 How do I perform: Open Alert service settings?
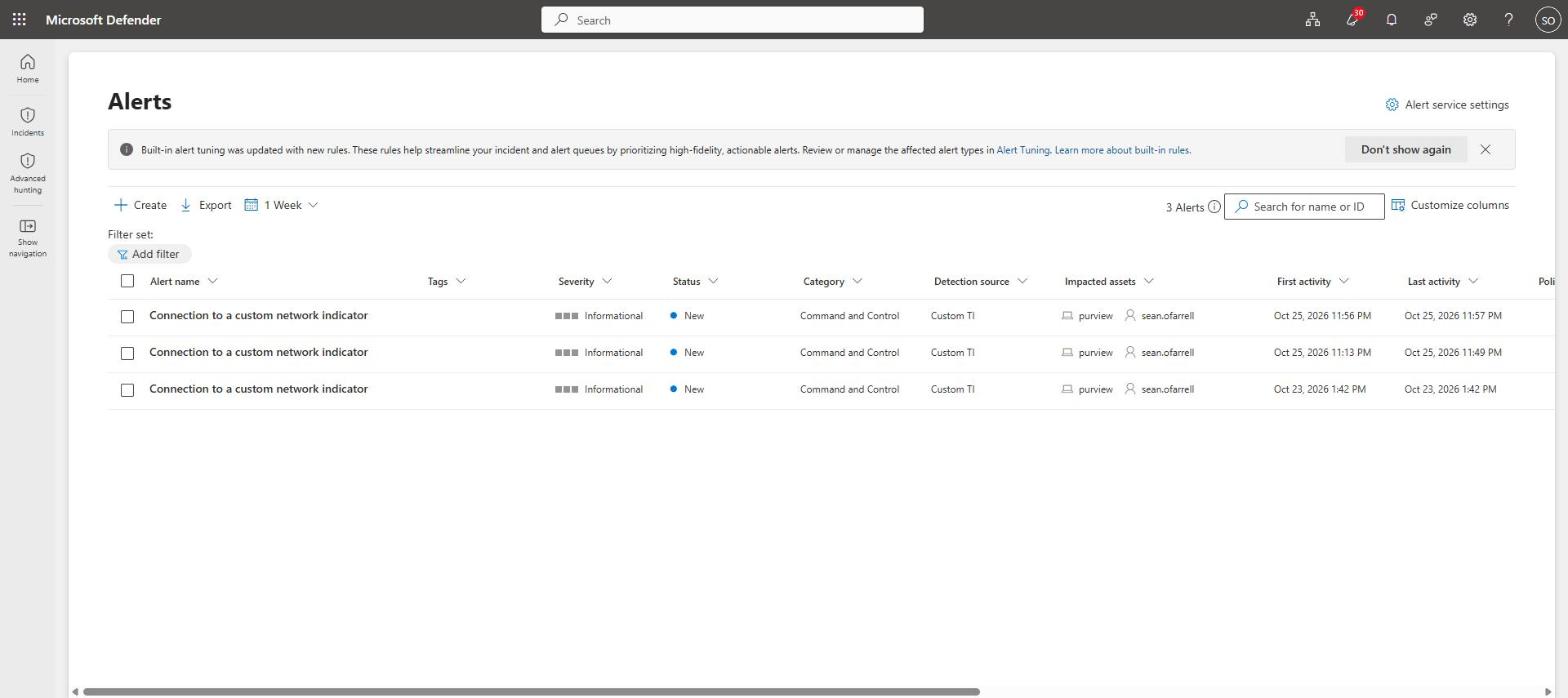tap(1446, 104)
